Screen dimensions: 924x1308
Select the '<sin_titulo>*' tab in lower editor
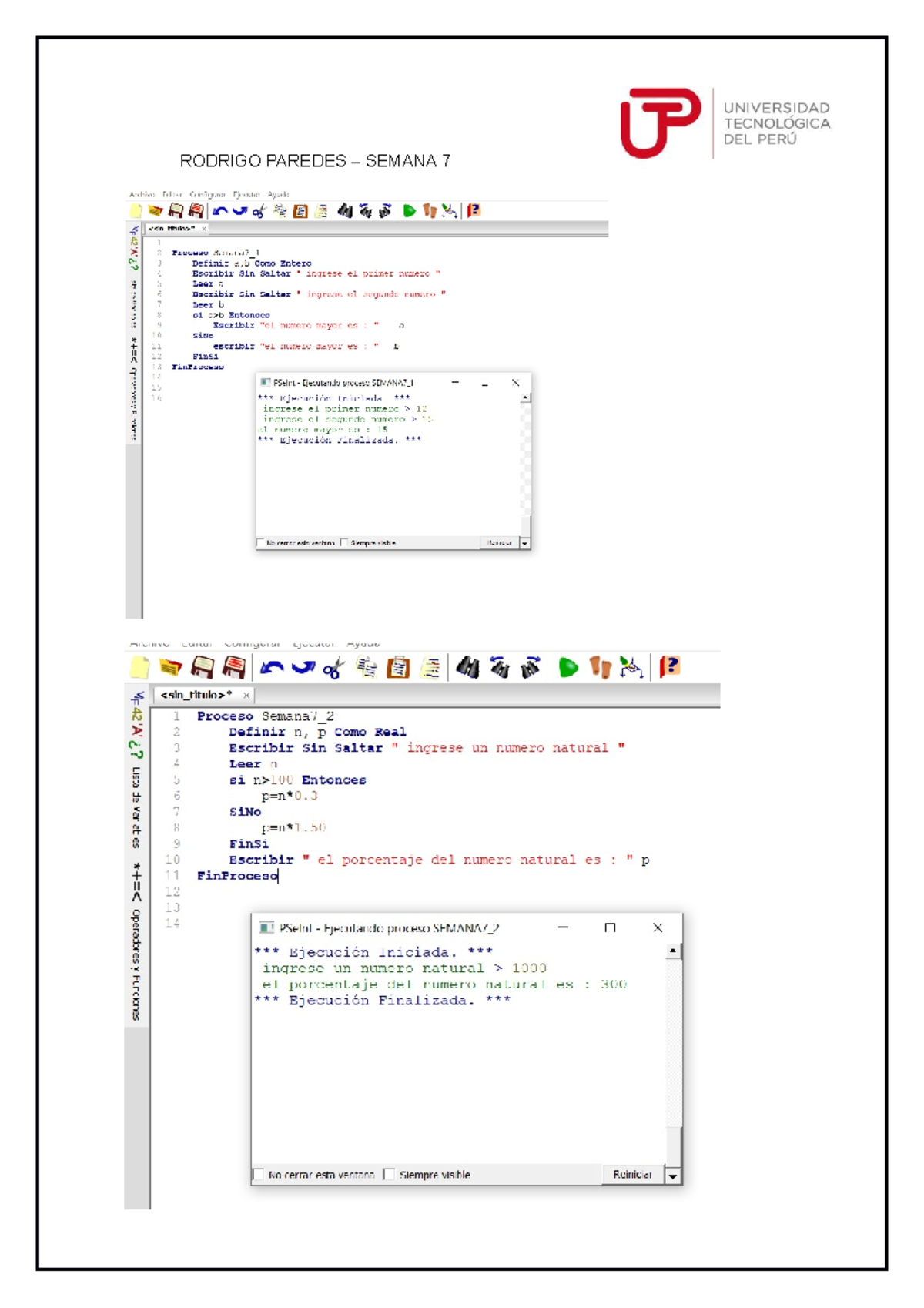pos(196,695)
